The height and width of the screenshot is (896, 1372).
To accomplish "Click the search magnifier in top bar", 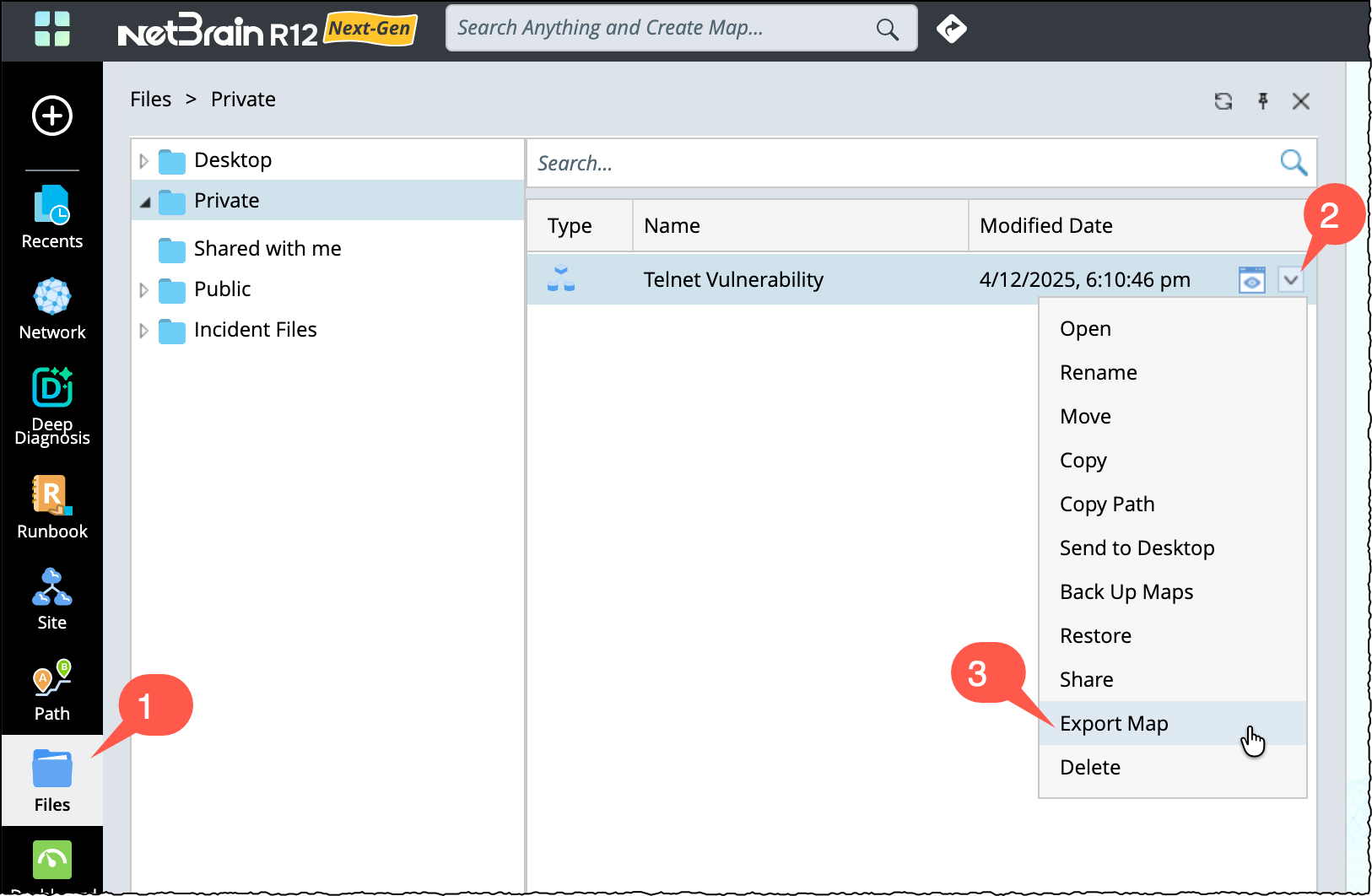I will tap(887, 29).
